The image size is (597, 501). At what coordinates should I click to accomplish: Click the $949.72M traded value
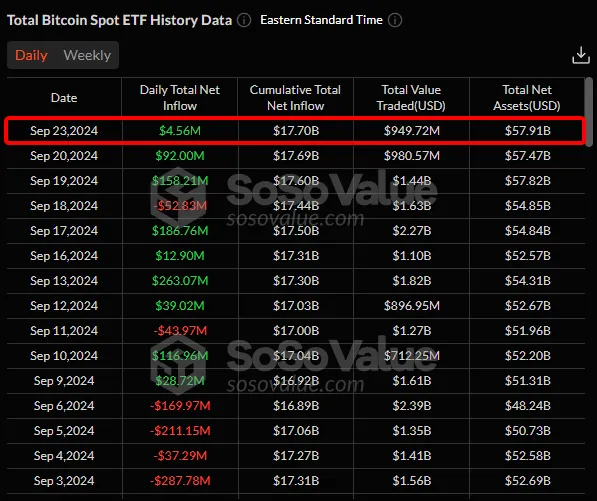click(x=412, y=131)
